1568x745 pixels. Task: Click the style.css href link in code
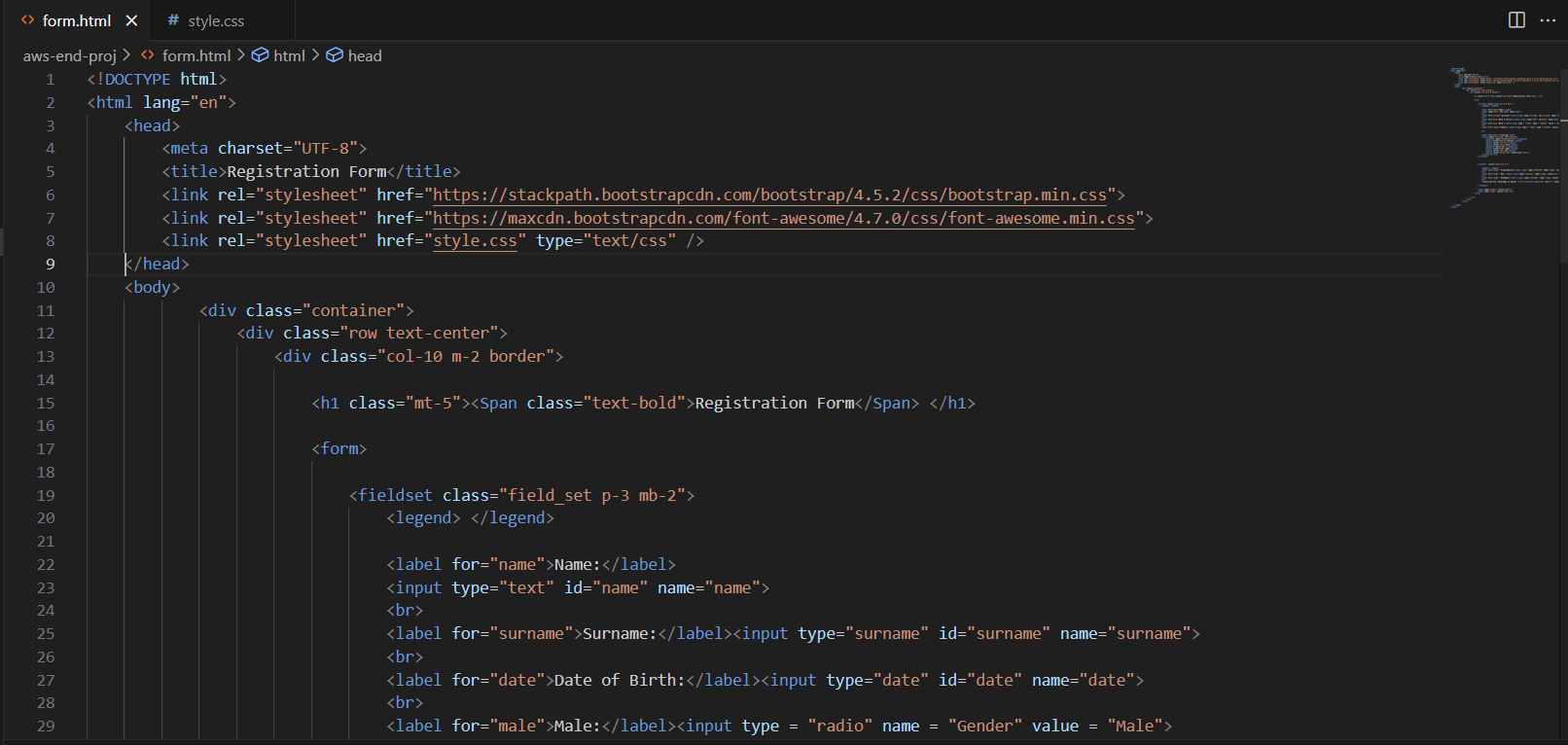475,240
